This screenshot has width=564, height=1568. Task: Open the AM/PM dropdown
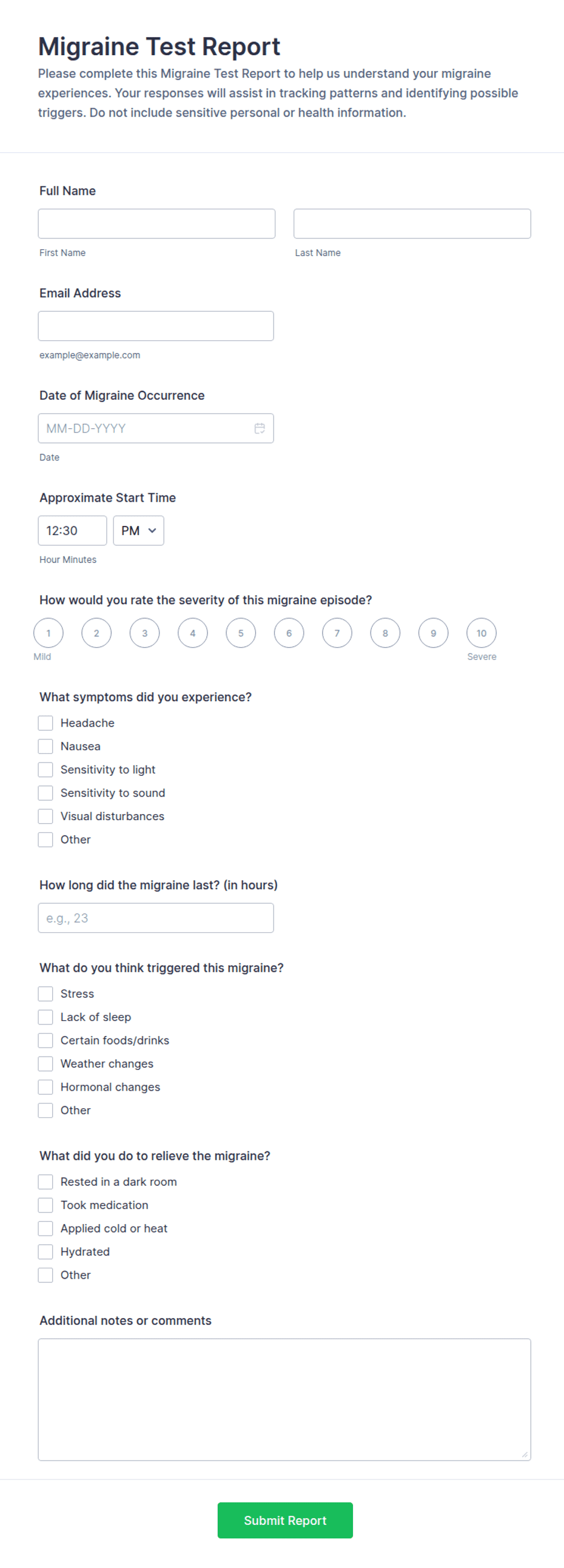(139, 531)
